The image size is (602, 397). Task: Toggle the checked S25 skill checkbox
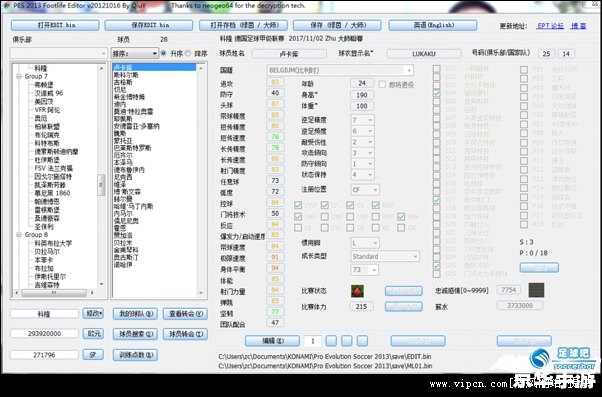[437, 266]
